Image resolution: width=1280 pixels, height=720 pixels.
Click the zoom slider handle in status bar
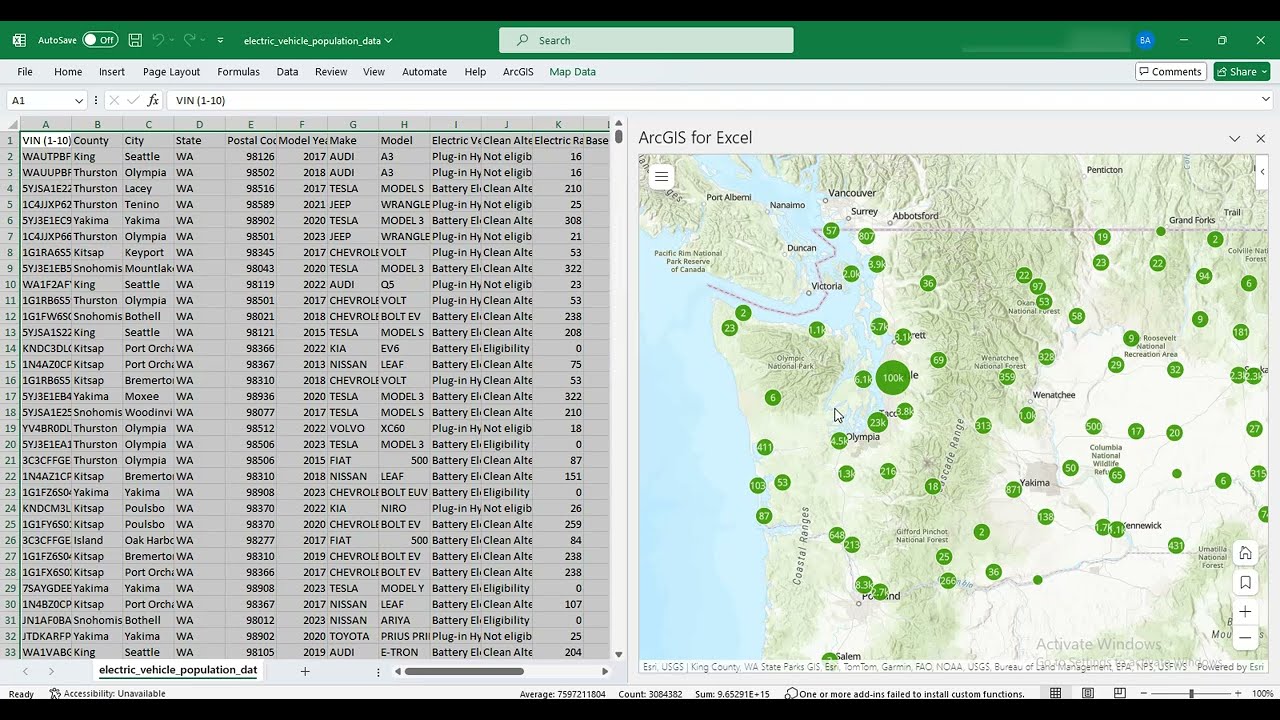pos(1190,693)
